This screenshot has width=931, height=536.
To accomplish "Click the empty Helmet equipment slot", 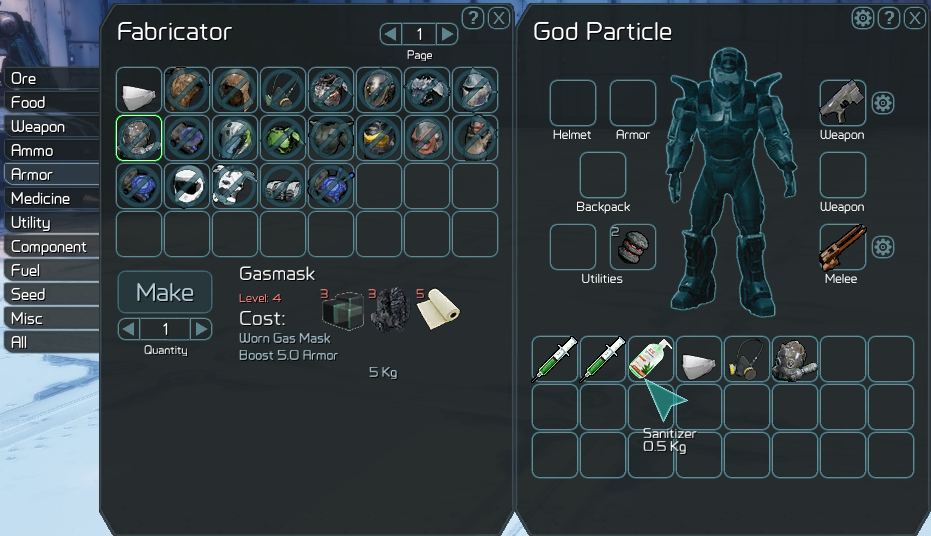I will point(573,103).
